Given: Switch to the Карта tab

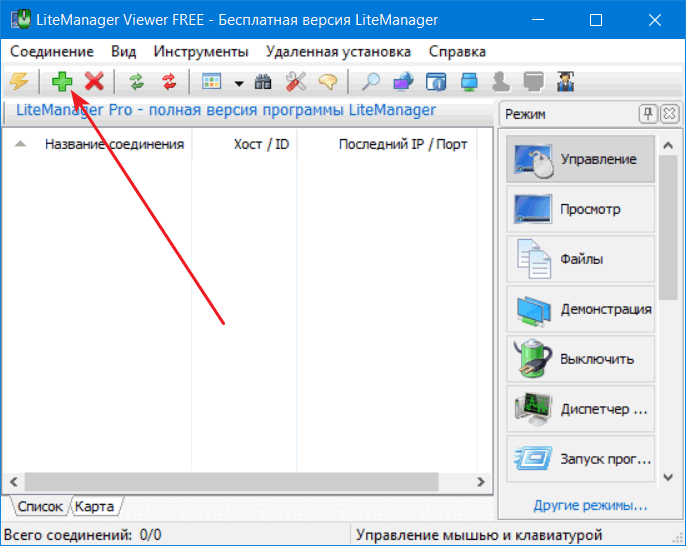Looking at the screenshot, I should click(94, 506).
